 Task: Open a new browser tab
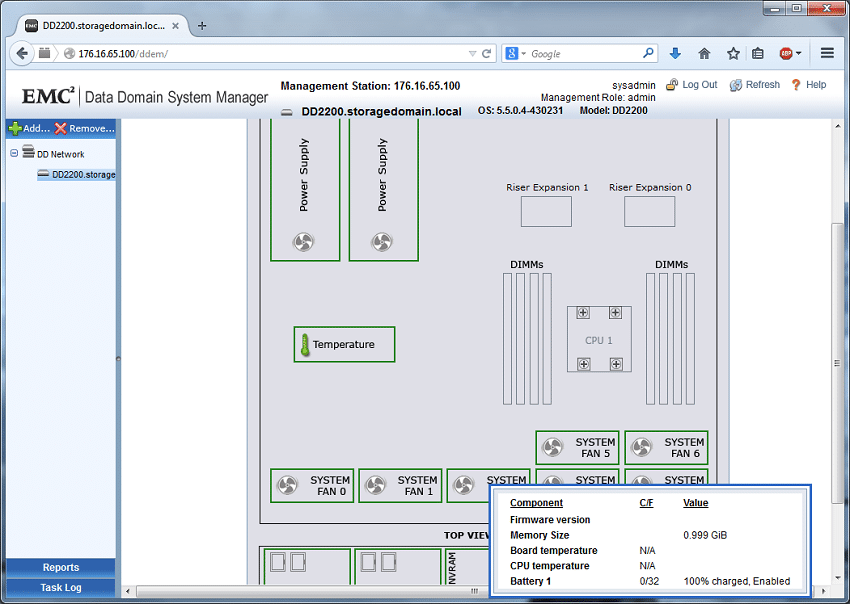tap(202, 25)
